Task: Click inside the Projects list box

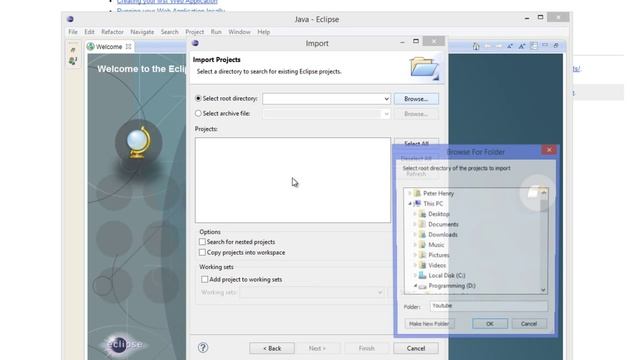Action: (293, 180)
